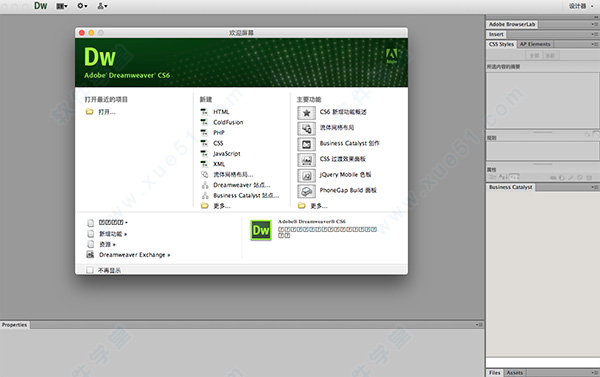Click Show list view icon in CSS Styles
The height and width of the screenshot is (377, 600).
(503, 176)
